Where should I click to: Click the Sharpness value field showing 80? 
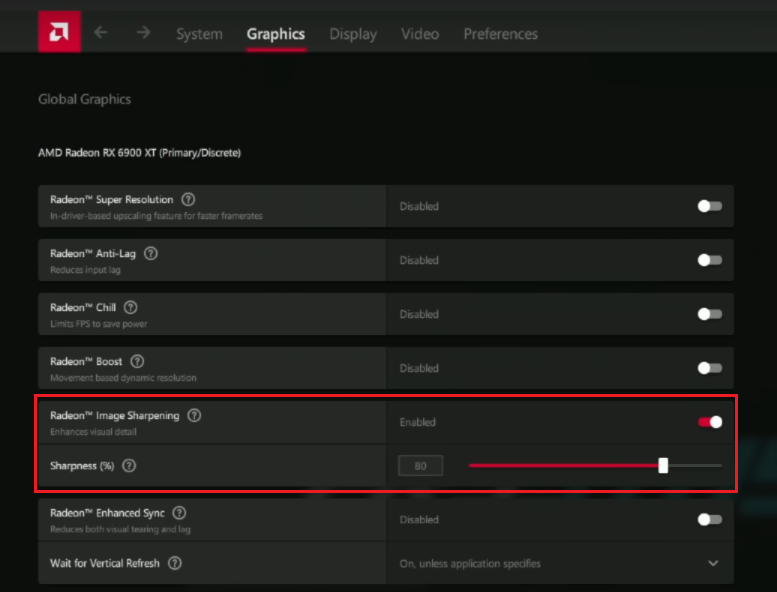click(x=420, y=465)
